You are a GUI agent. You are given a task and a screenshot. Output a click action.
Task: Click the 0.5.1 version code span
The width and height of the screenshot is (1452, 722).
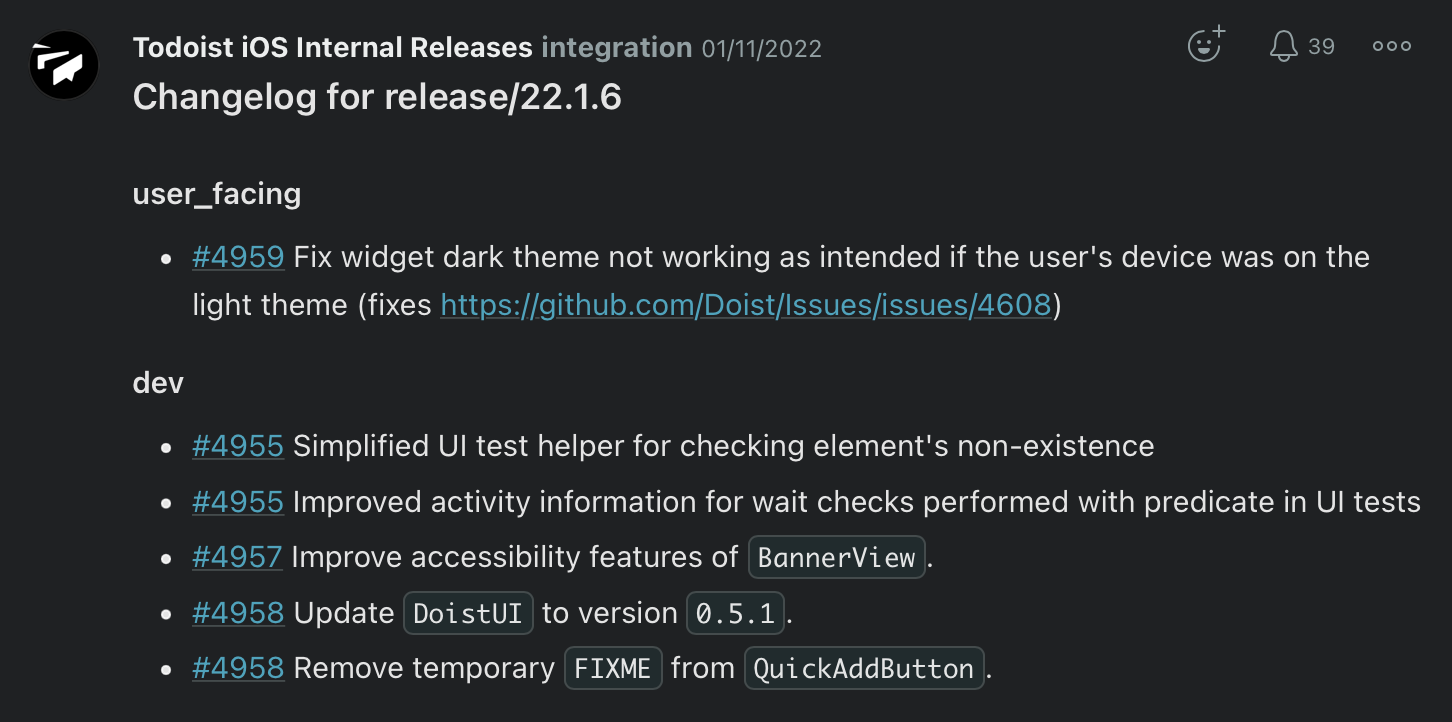[735, 613]
